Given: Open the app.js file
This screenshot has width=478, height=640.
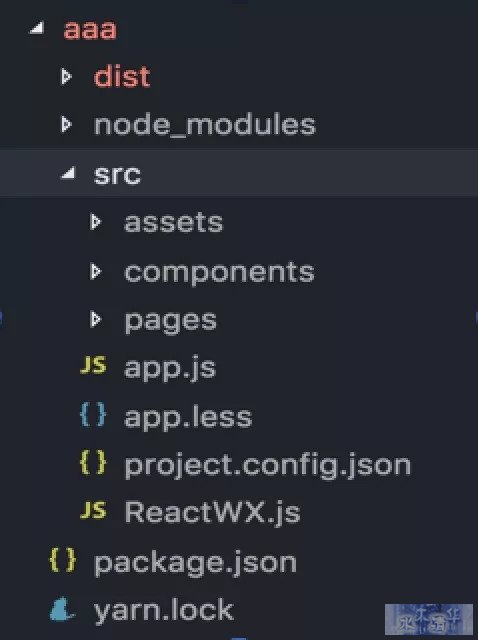Looking at the screenshot, I should [170, 368].
